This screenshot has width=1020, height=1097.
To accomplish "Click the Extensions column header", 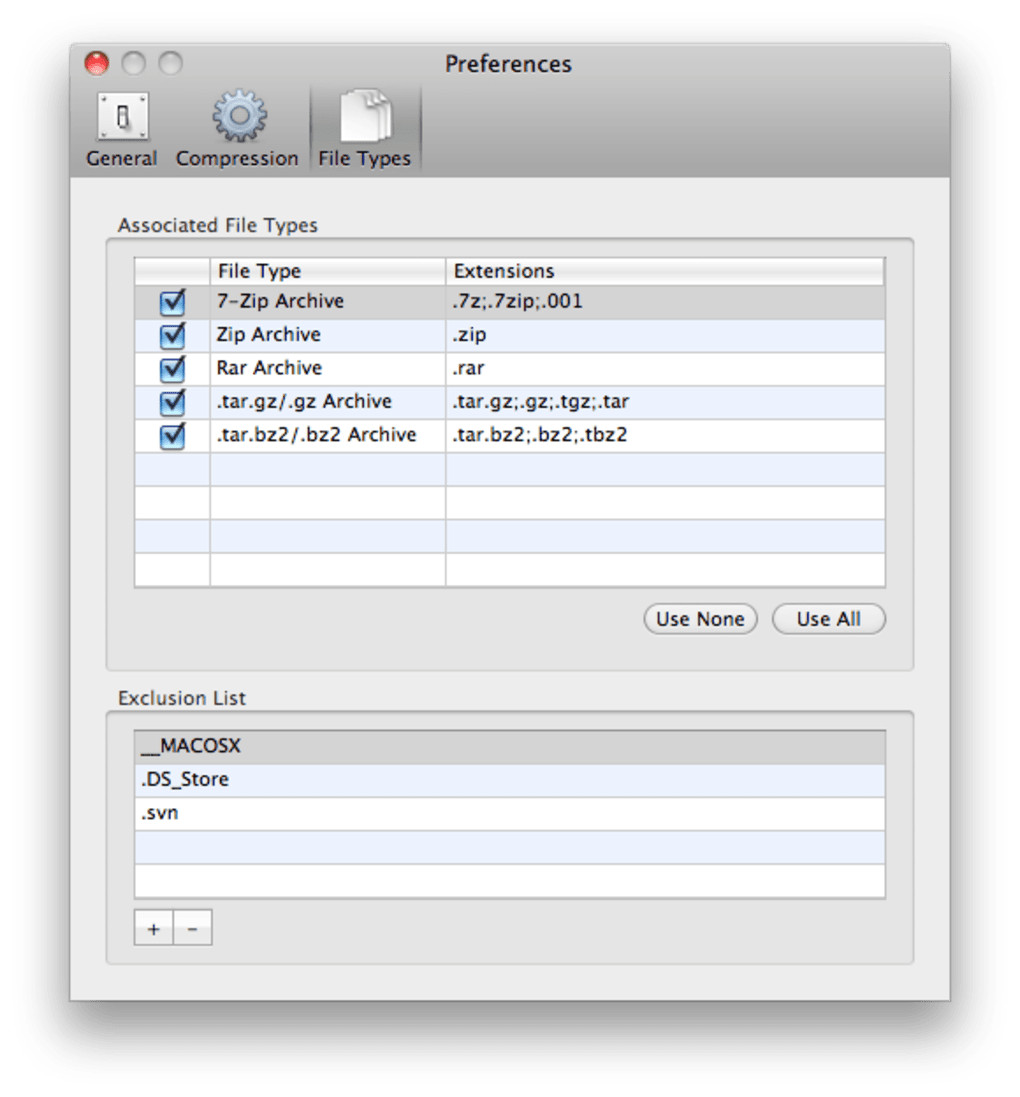I will point(664,271).
